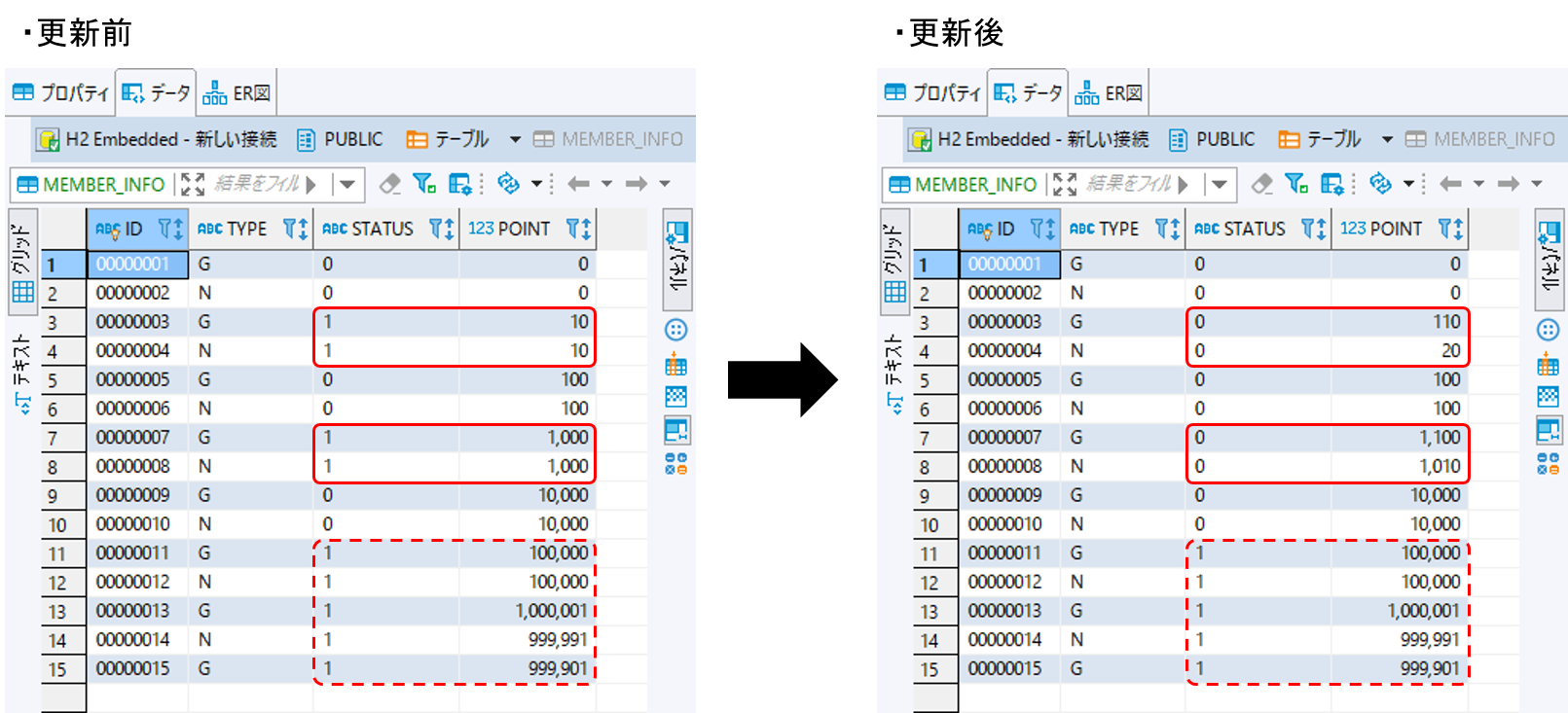Select POINT value 1,010 in right grid
This screenshot has width=1568, height=713.
coord(1398,467)
